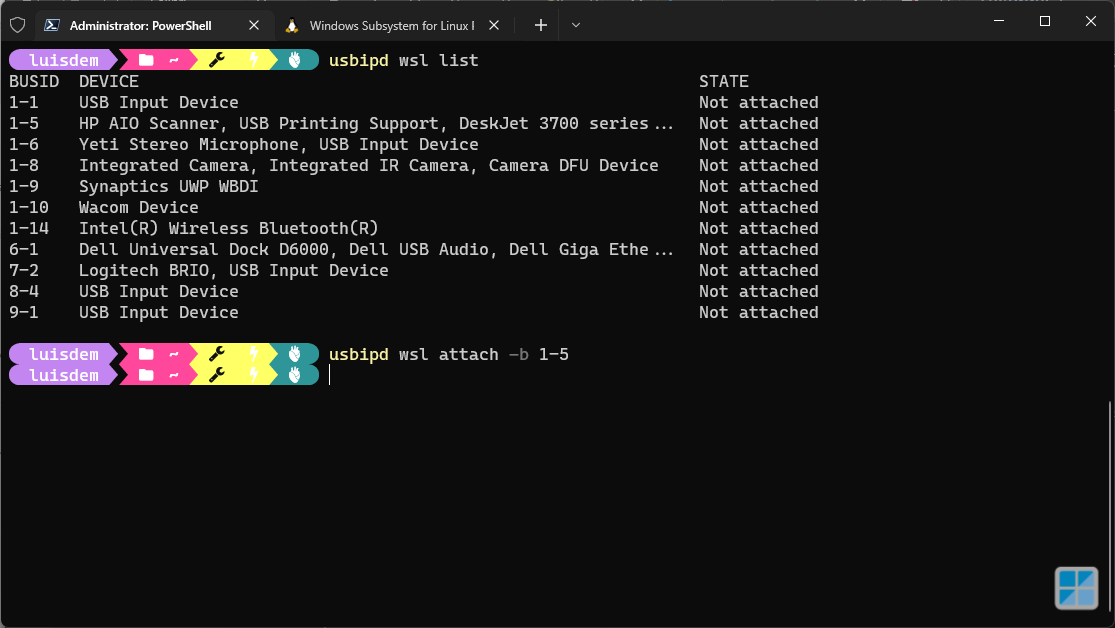Maximize the terminal window
Image resolution: width=1115 pixels, height=628 pixels.
tap(1045, 21)
